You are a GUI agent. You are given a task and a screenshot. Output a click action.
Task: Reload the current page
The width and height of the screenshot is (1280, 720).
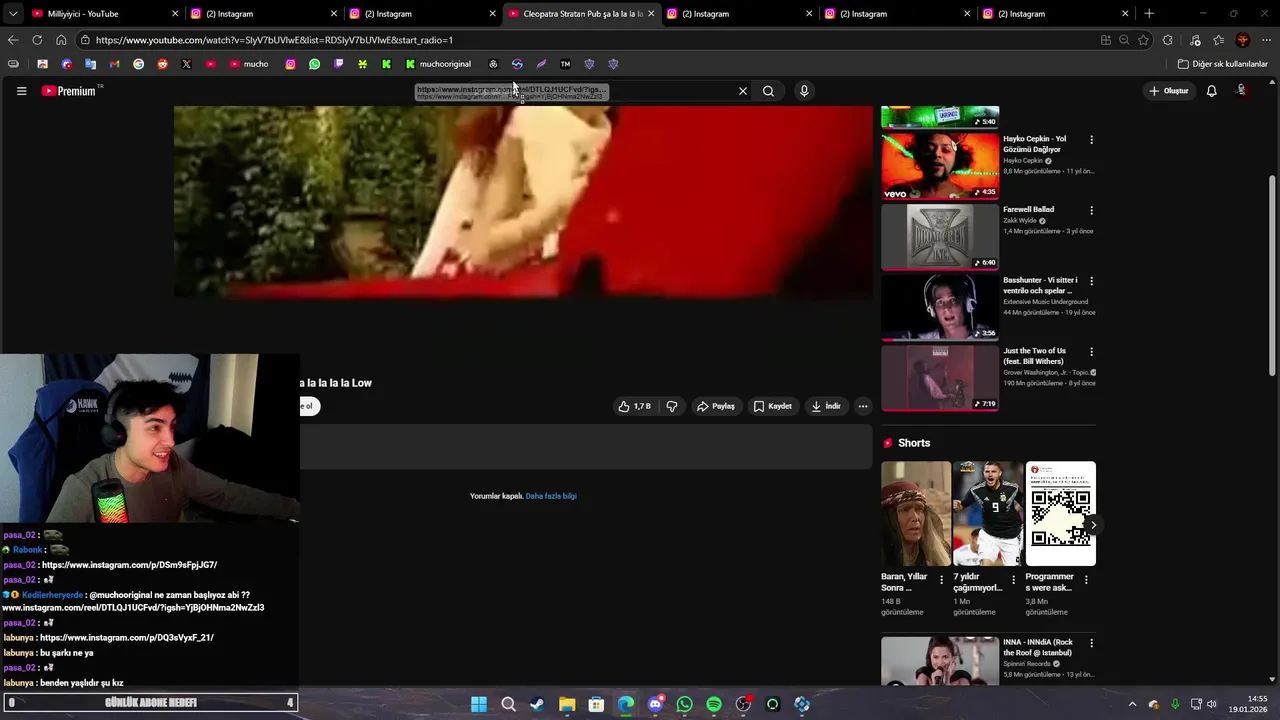pyautogui.click(x=37, y=40)
